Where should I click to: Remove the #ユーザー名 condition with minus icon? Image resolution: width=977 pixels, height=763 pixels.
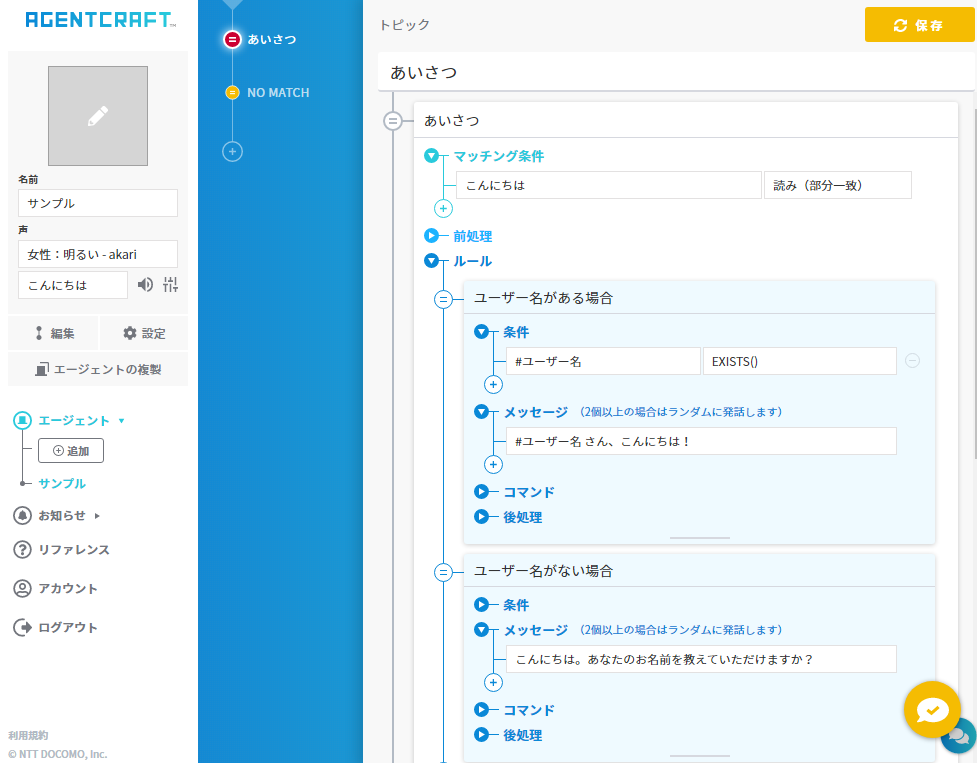pyautogui.click(x=912, y=361)
